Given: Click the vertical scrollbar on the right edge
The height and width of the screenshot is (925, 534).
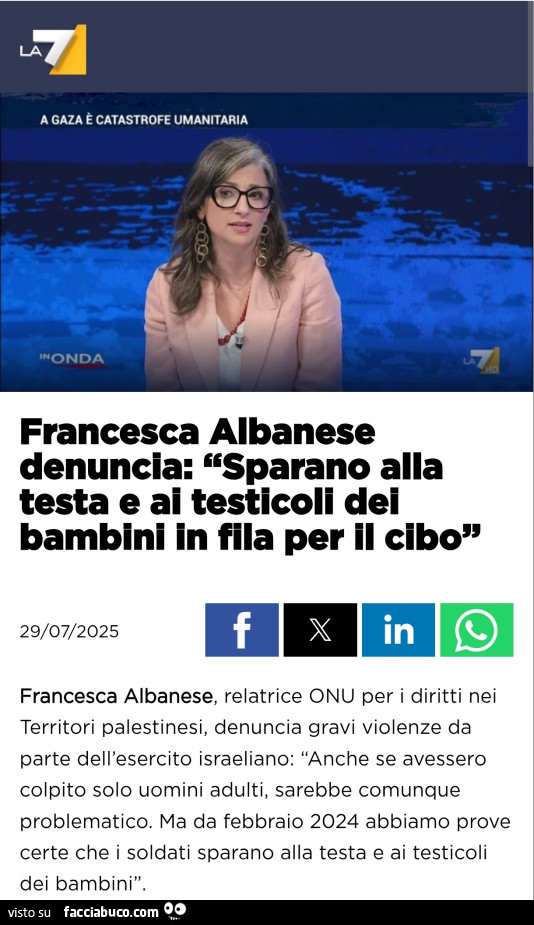Looking at the screenshot, I should (530, 83).
